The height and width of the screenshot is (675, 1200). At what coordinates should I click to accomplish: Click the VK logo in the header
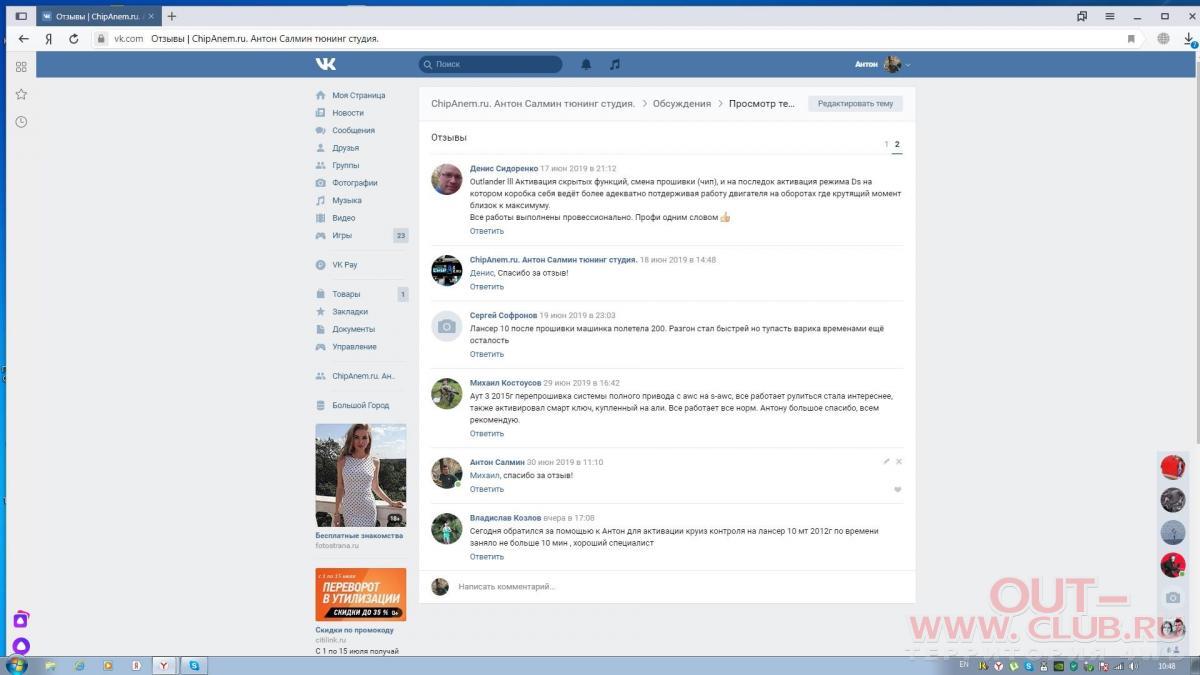coord(326,64)
